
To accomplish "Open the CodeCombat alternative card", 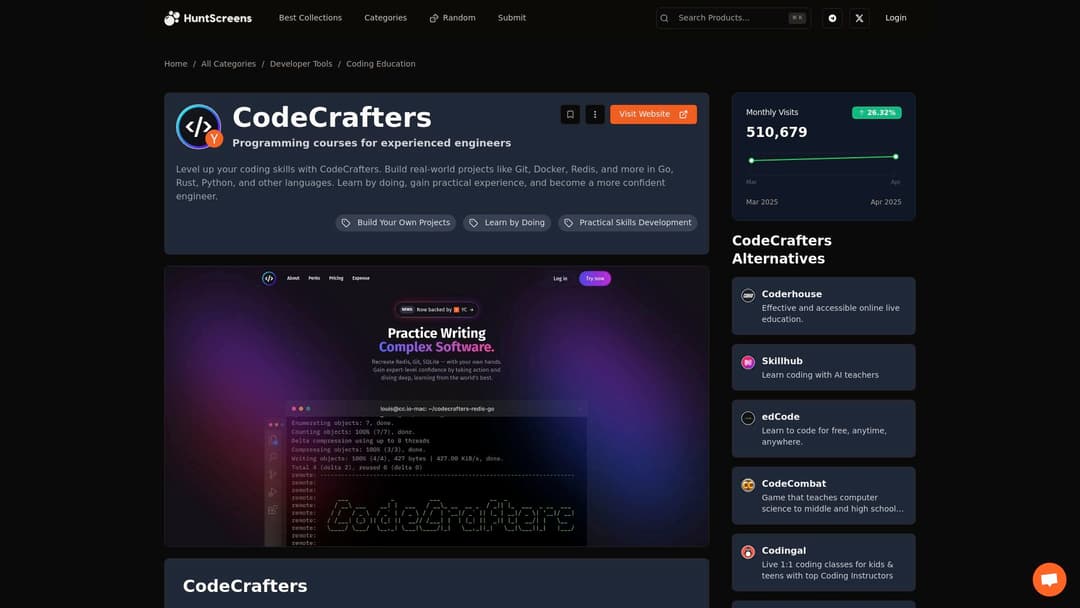I will pyautogui.click(x=823, y=495).
